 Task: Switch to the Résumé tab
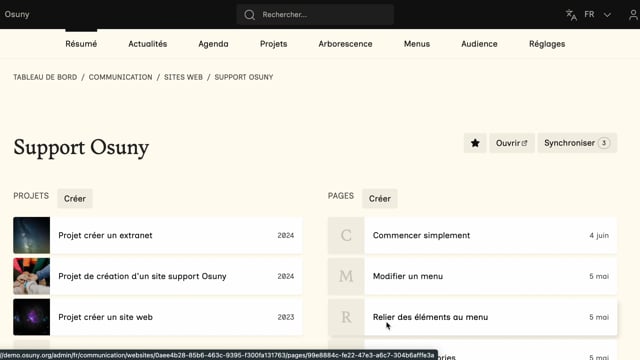pyautogui.click(x=81, y=44)
